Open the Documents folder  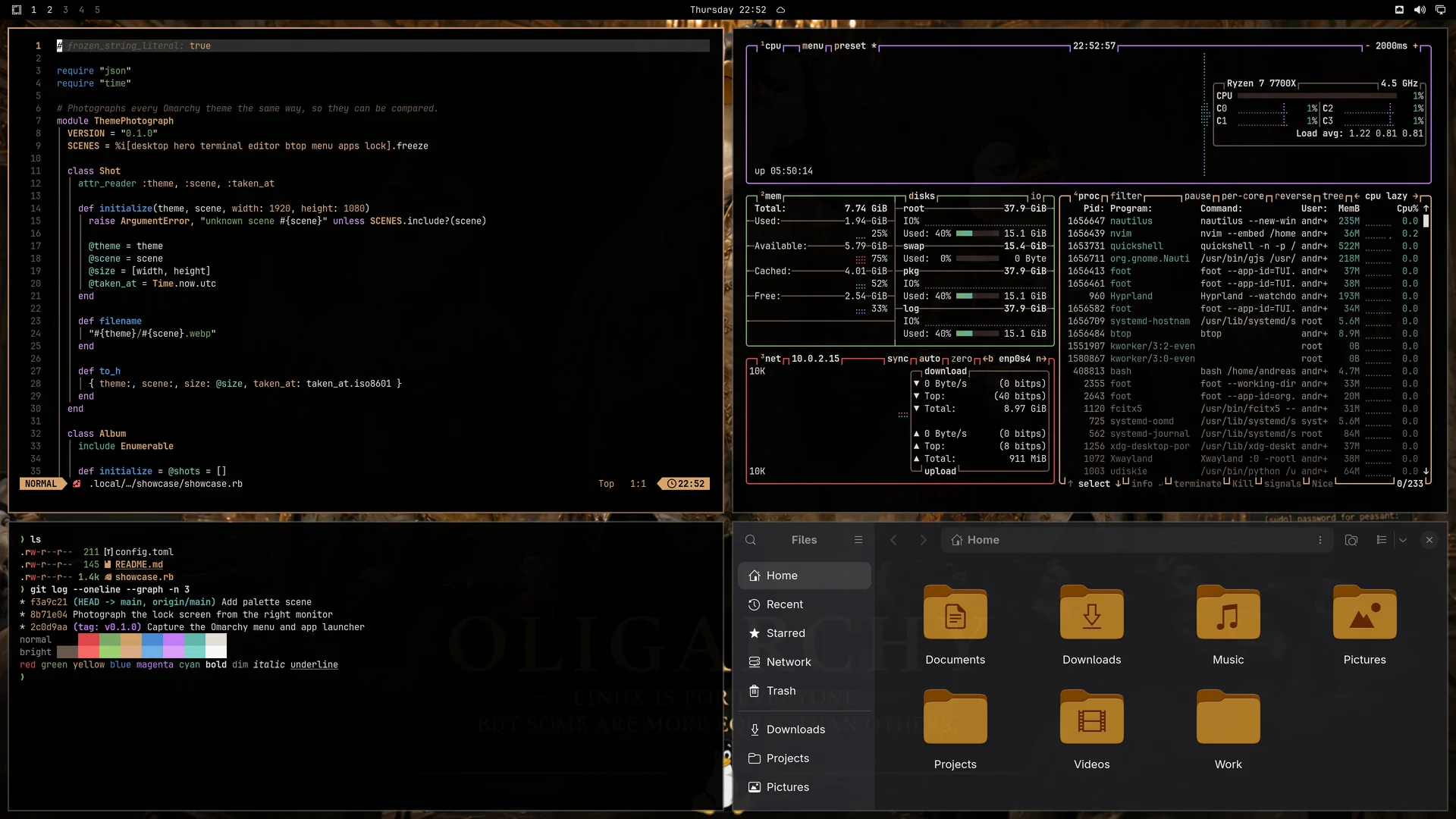955,626
